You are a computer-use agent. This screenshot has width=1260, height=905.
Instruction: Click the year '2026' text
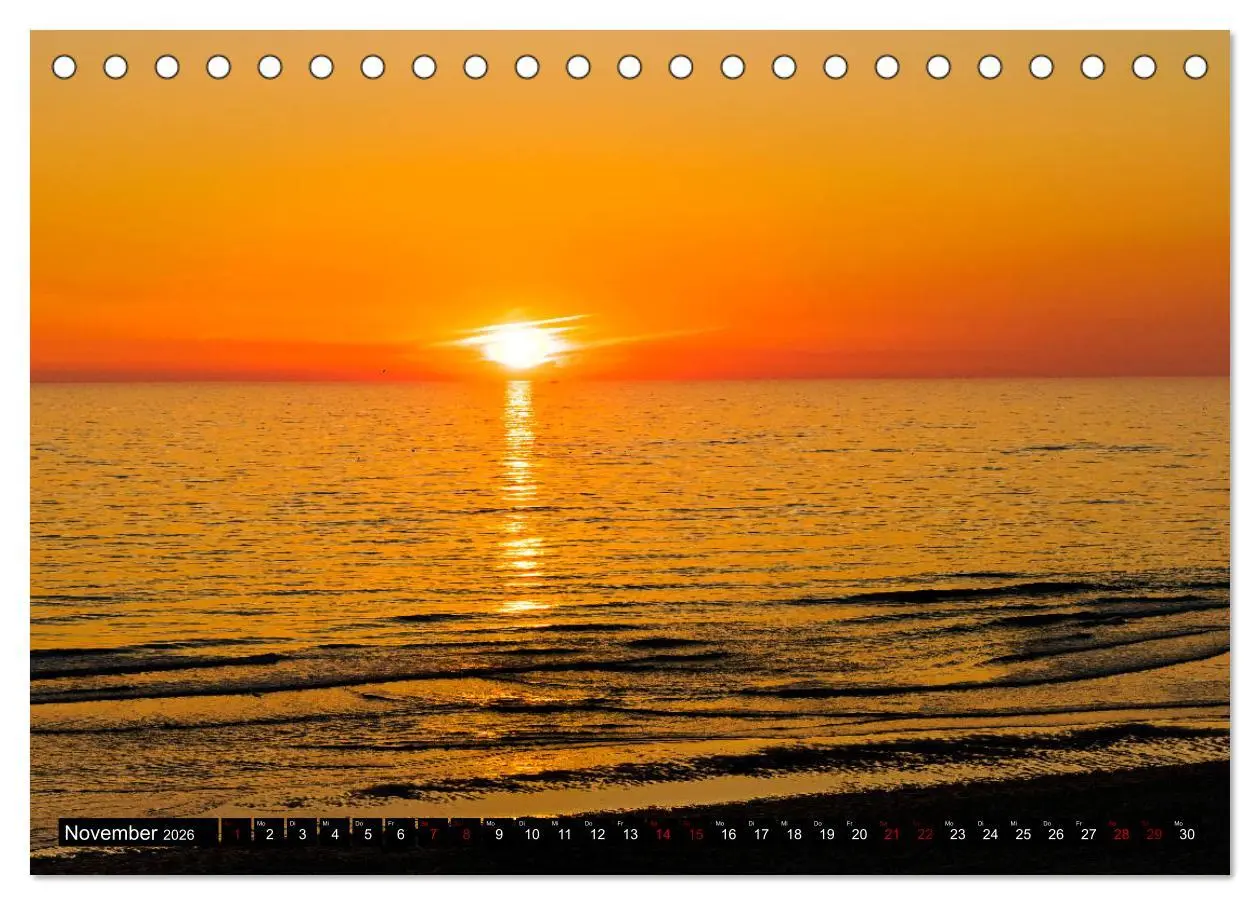point(179,835)
